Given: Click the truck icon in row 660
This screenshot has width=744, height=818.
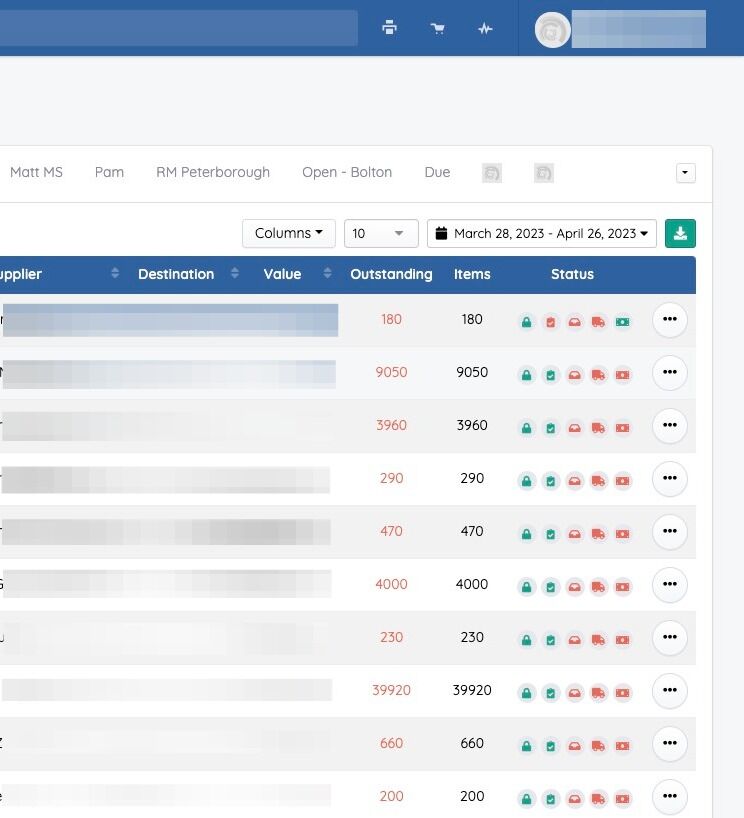Looking at the screenshot, I should point(598,746).
